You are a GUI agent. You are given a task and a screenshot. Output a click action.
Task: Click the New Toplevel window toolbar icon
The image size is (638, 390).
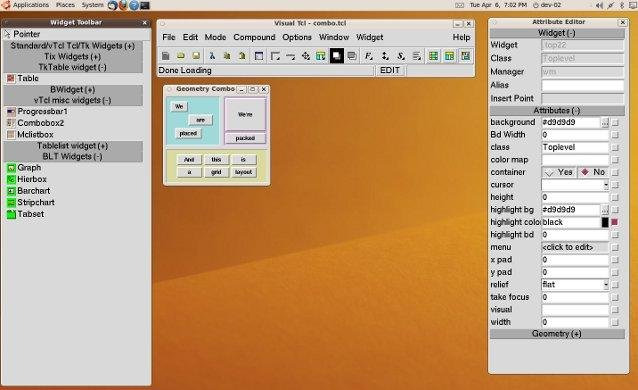point(259,56)
